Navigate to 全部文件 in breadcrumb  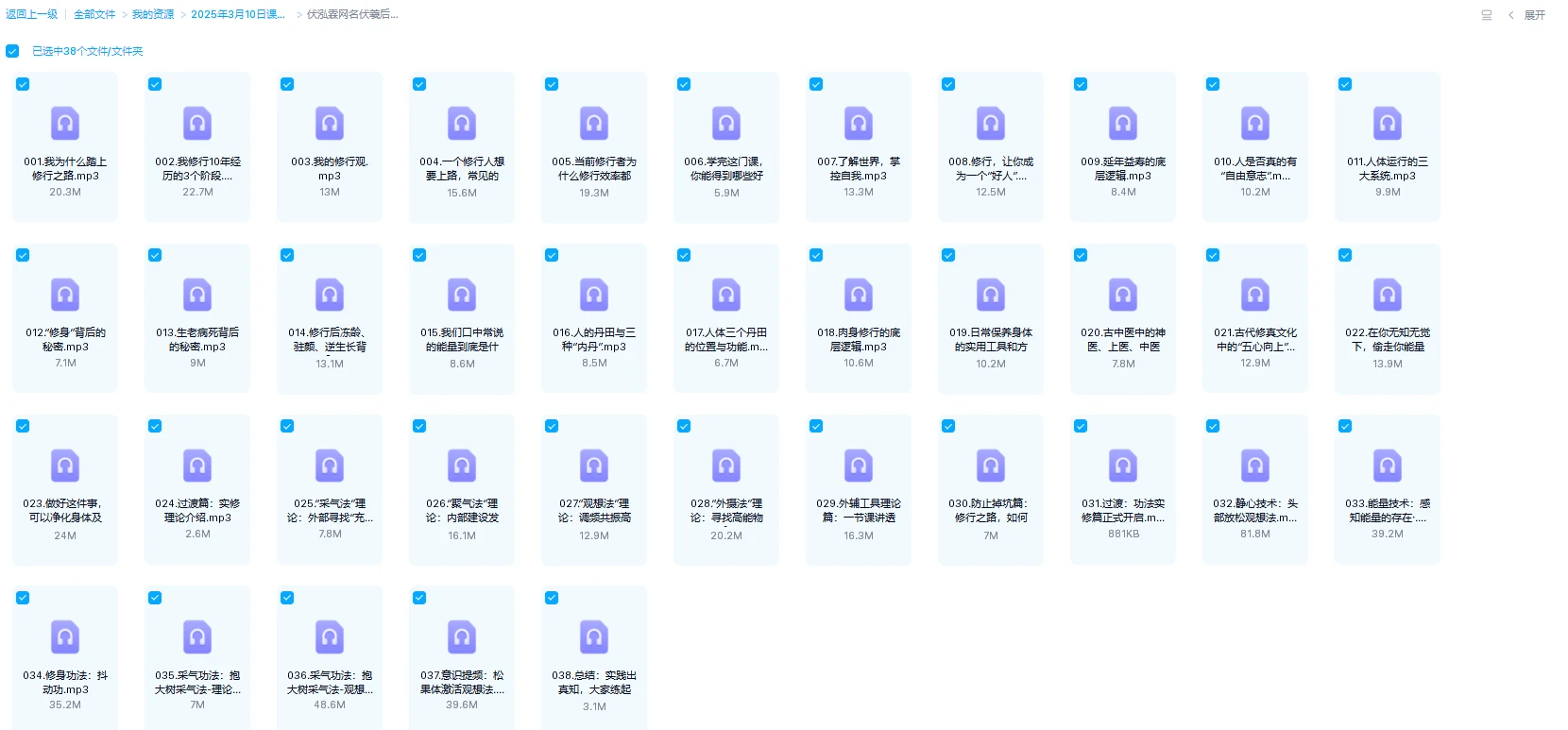[x=94, y=14]
